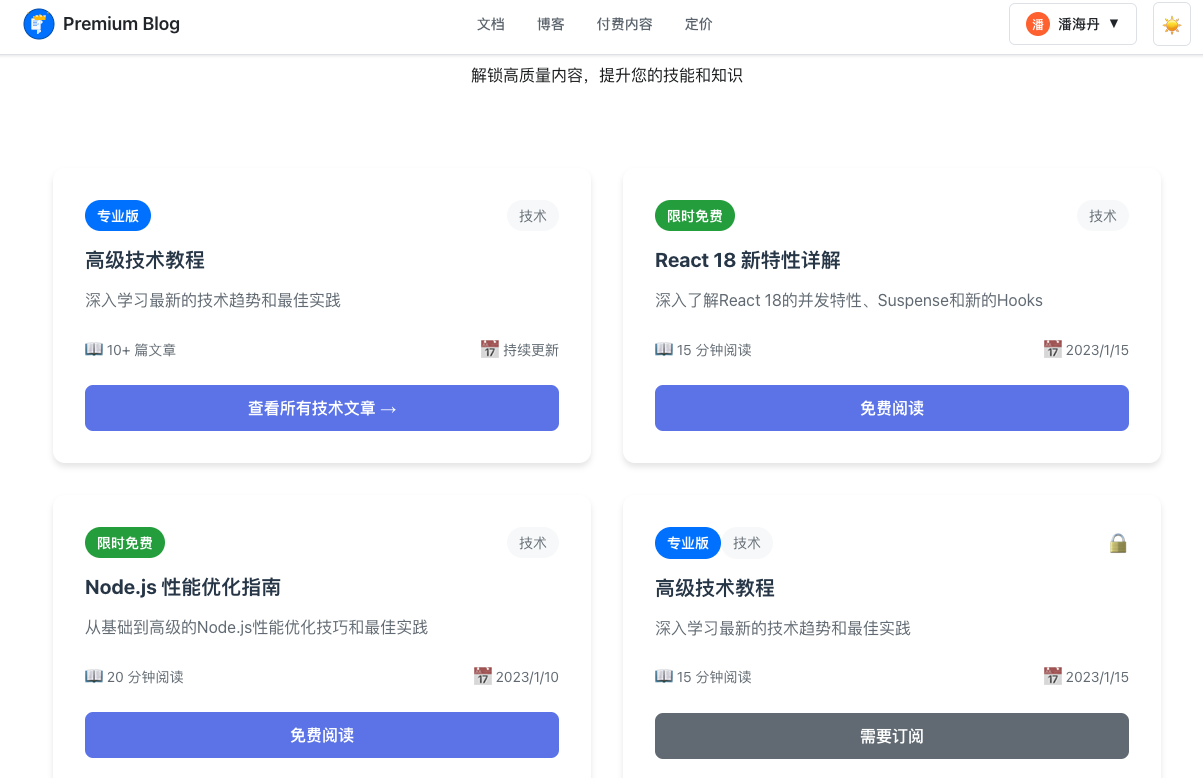
Task: Click the orange 潘 user avatar
Action: 1038,24
